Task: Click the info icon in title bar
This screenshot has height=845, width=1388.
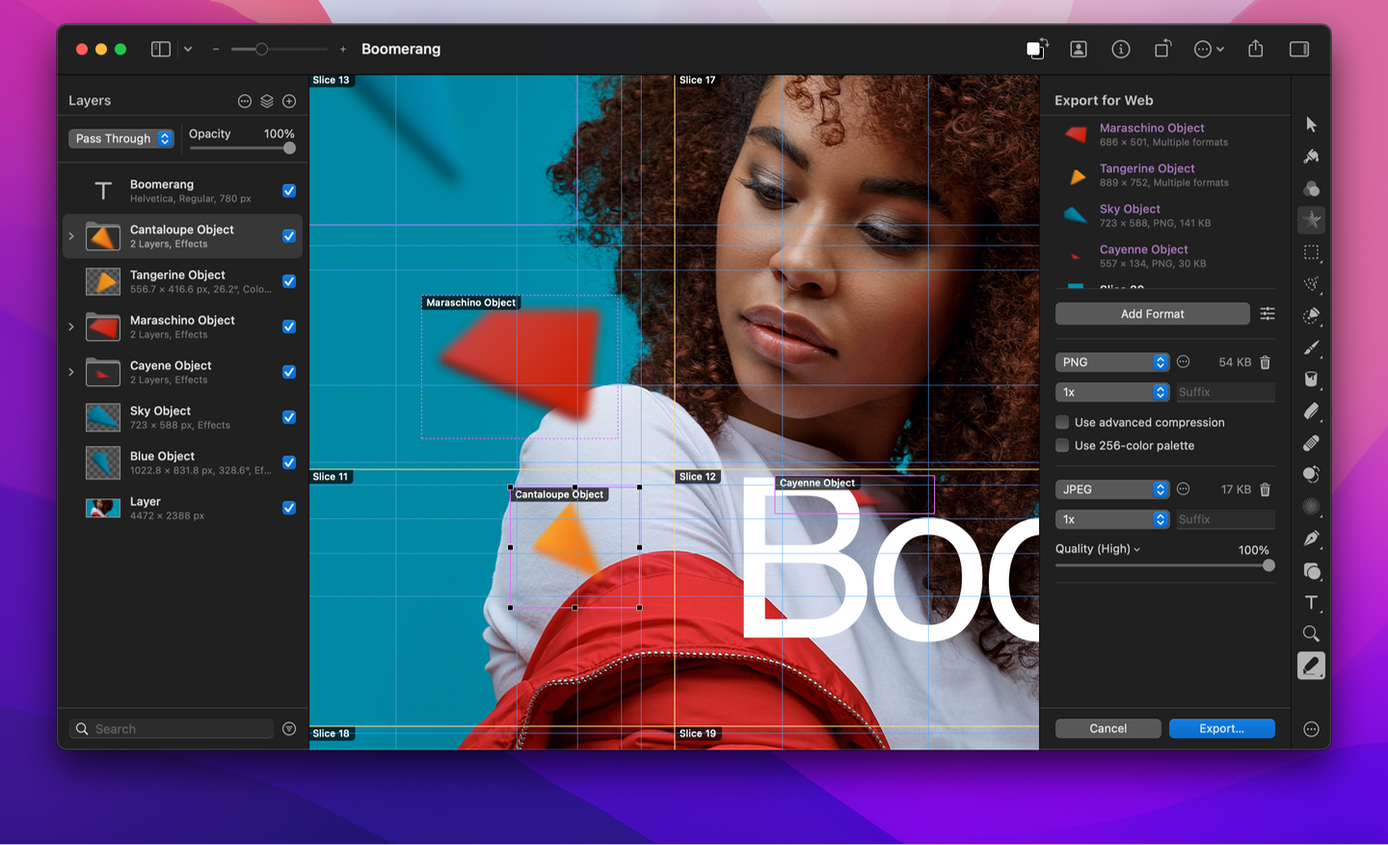Action: tap(1120, 49)
